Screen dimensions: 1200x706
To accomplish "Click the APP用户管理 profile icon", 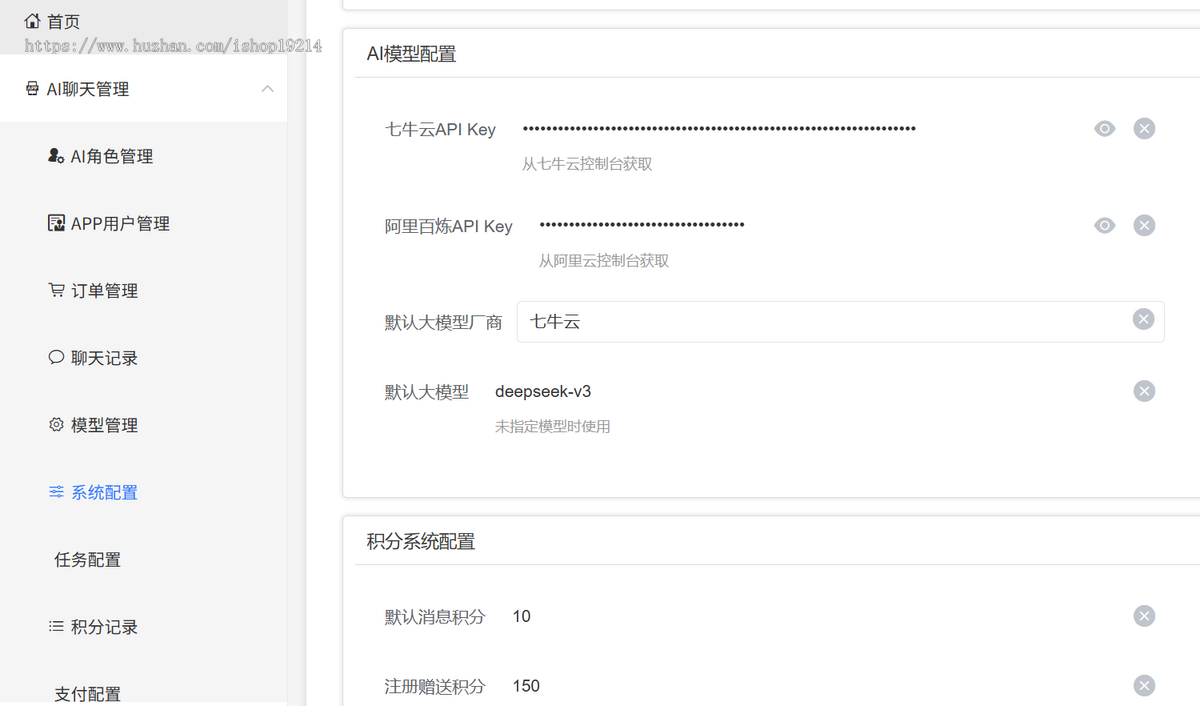I will click(56, 223).
